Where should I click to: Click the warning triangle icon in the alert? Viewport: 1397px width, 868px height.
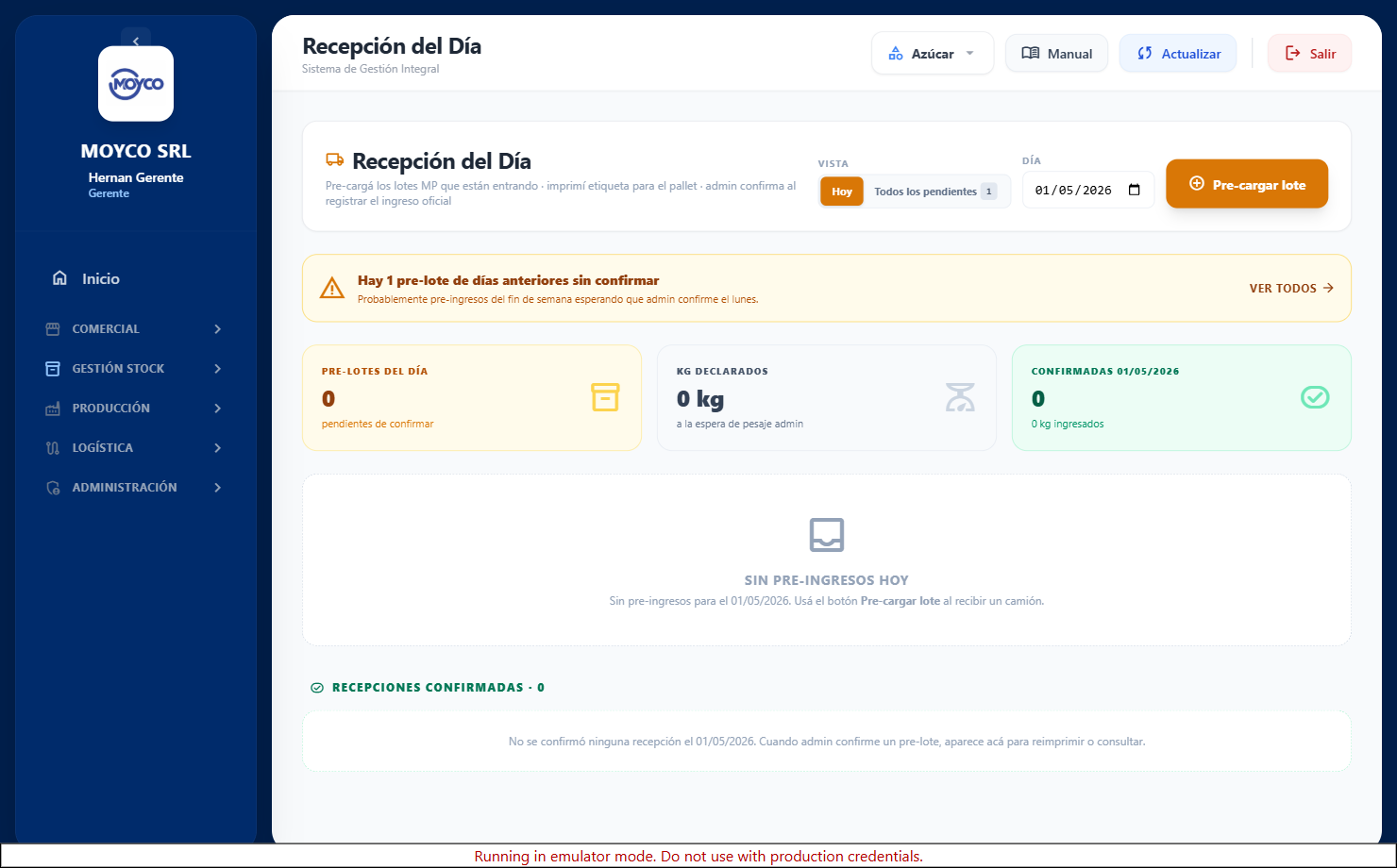pyautogui.click(x=332, y=288)
